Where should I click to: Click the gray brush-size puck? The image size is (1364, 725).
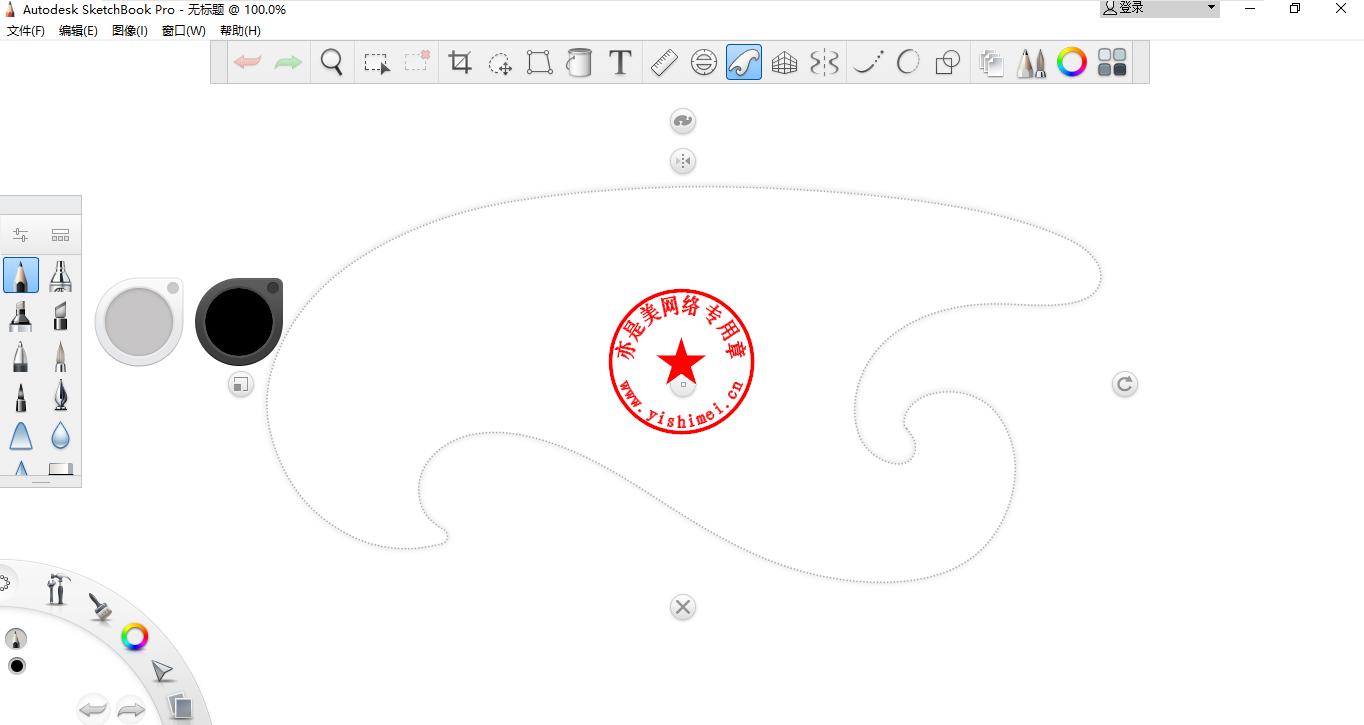tap(139, 321)
